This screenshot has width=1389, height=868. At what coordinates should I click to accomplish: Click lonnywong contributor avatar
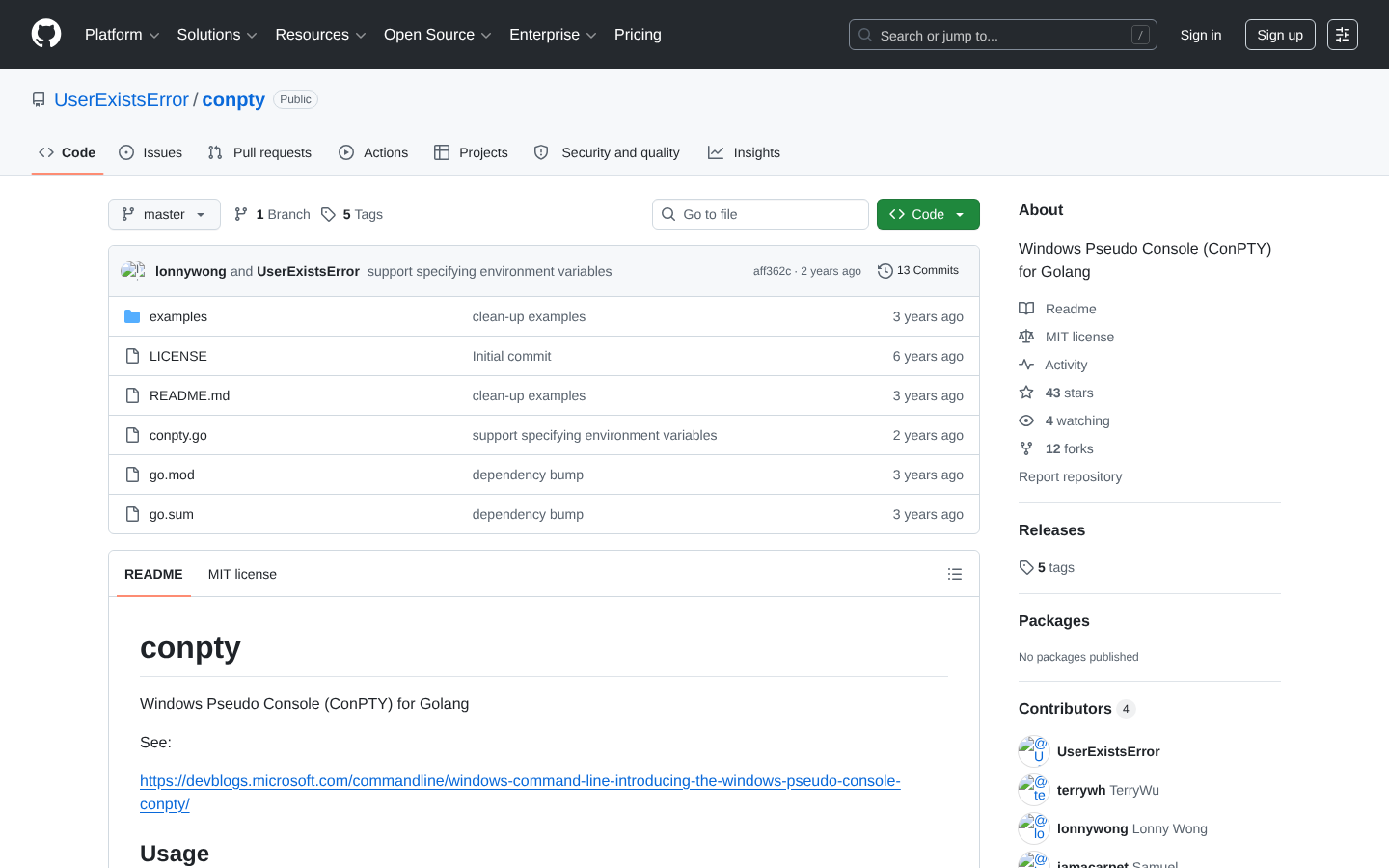1034,828
